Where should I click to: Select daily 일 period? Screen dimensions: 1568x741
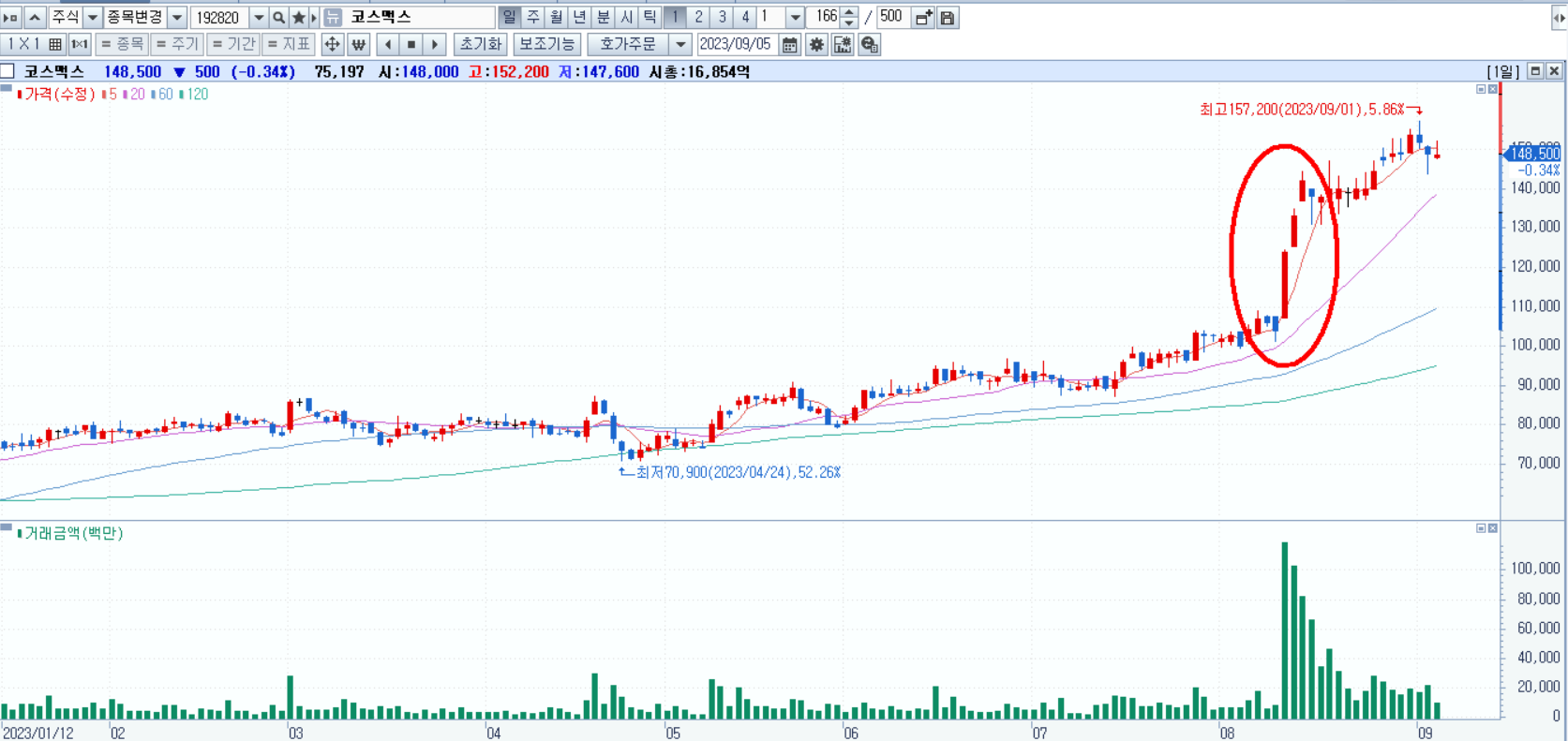(x=509, y=18)
